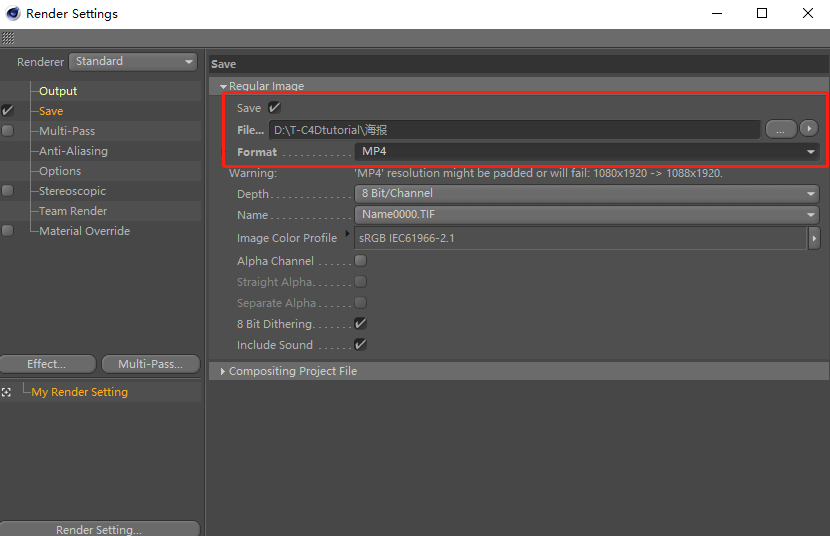Uncheck the Save checkbox in Regular Image
The height and width of the screenshot is (536, 830).
point(274,107)
